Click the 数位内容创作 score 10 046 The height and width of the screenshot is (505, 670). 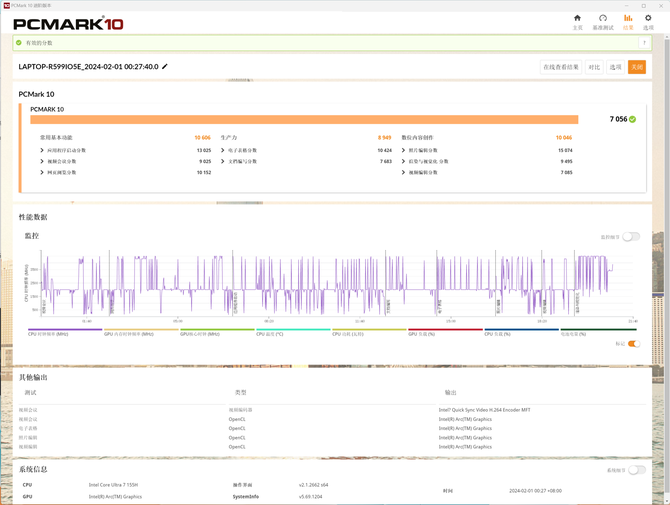(x=564, y=138)
